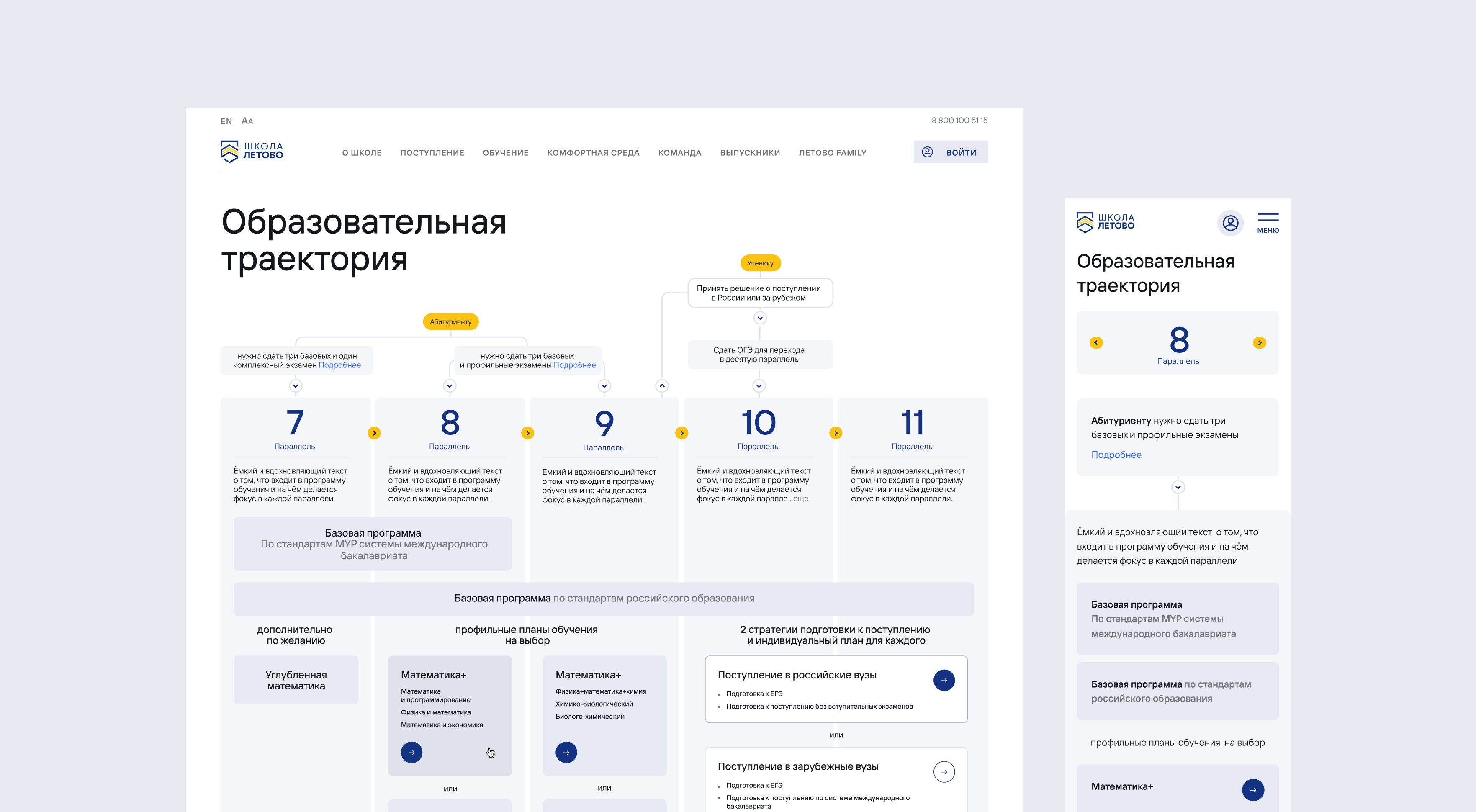Click the yellow arrow between parallels 7 and 8
The width and height of the screenshot is (1476, 812).
click(x=374, y=433)
